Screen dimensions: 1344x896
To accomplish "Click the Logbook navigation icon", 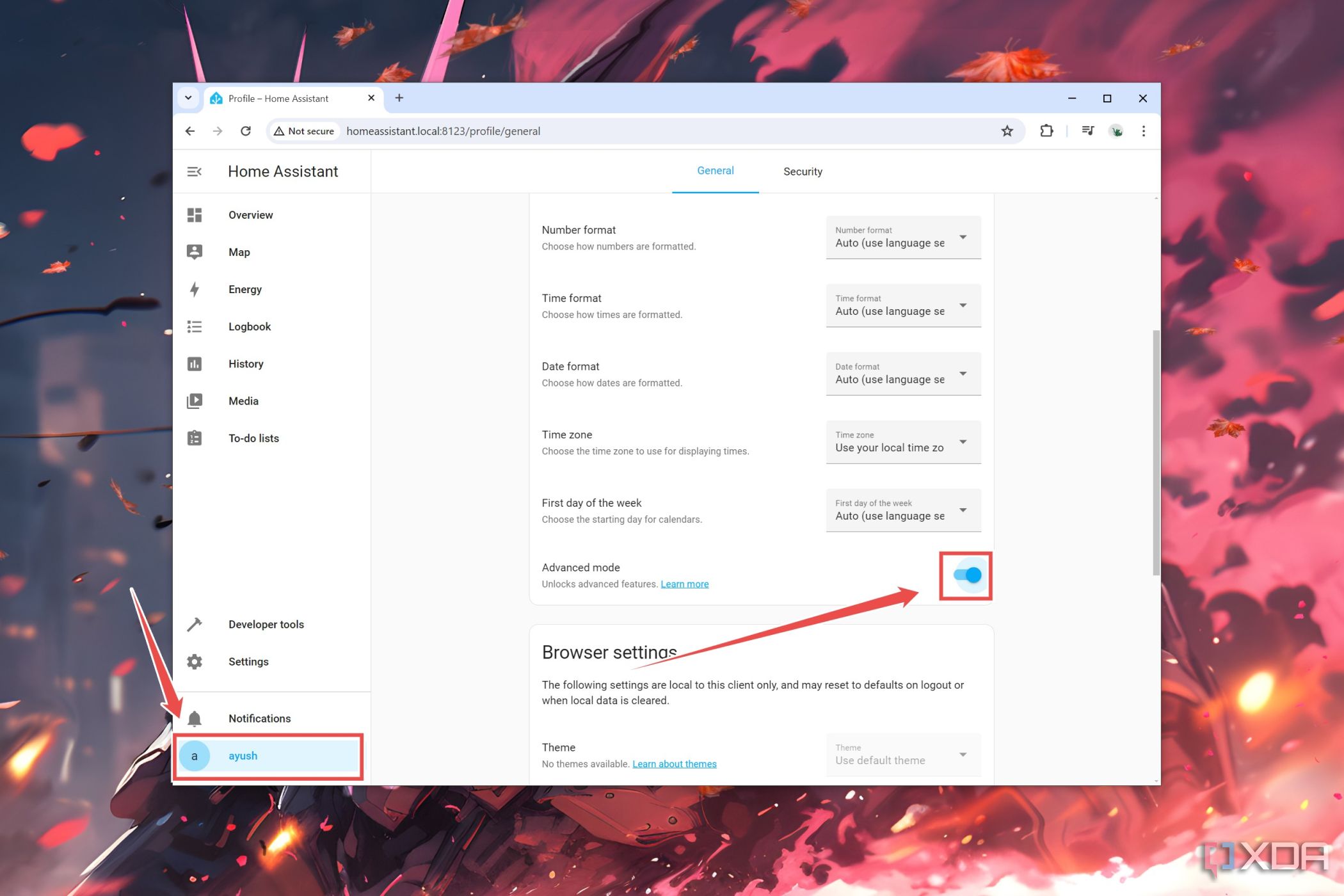I will (x=195, y=326).
